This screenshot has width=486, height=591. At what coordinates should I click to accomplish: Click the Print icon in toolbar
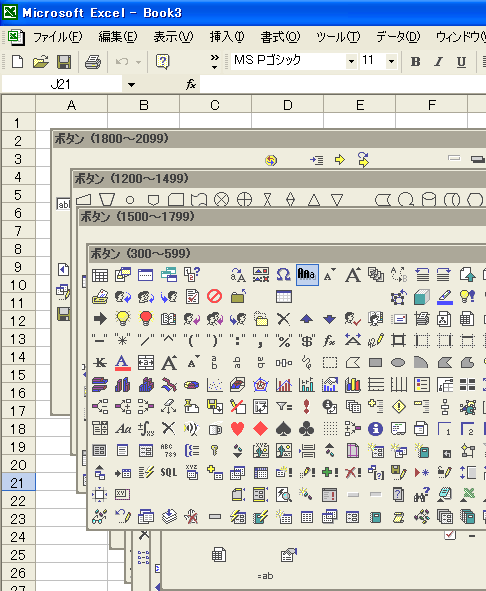[93, 61]
